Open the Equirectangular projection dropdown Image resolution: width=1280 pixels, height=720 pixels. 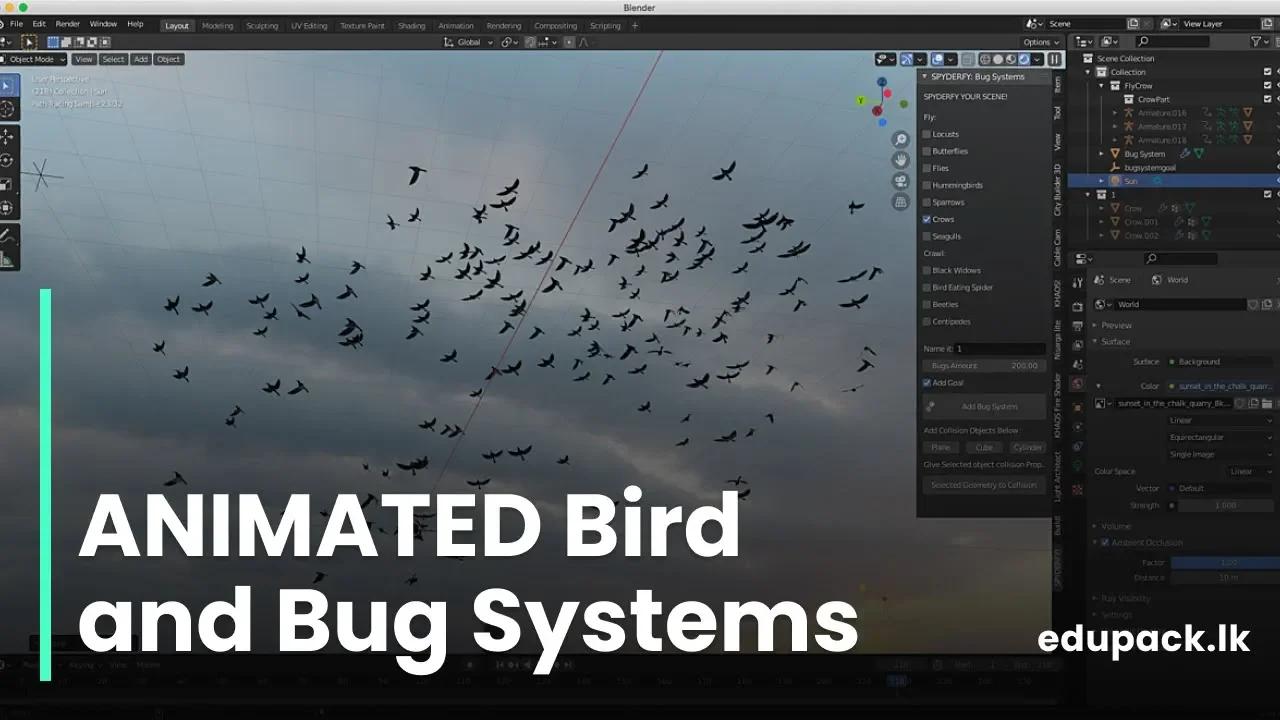click(x=1215, y=437)
